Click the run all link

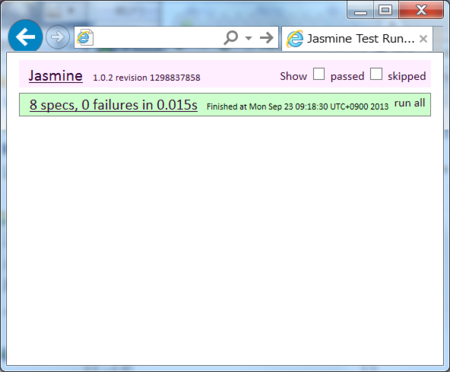(410, 103)
